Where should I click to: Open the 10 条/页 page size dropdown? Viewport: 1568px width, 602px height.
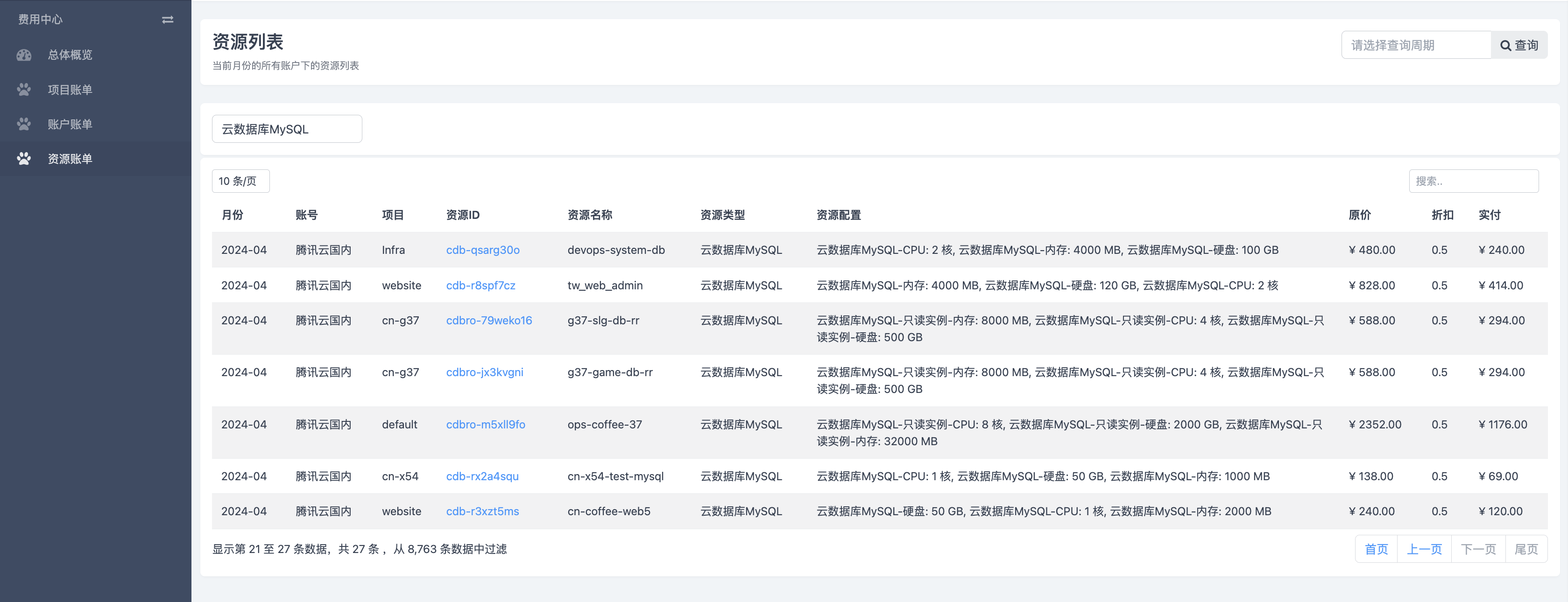click(x=240, y=181)
